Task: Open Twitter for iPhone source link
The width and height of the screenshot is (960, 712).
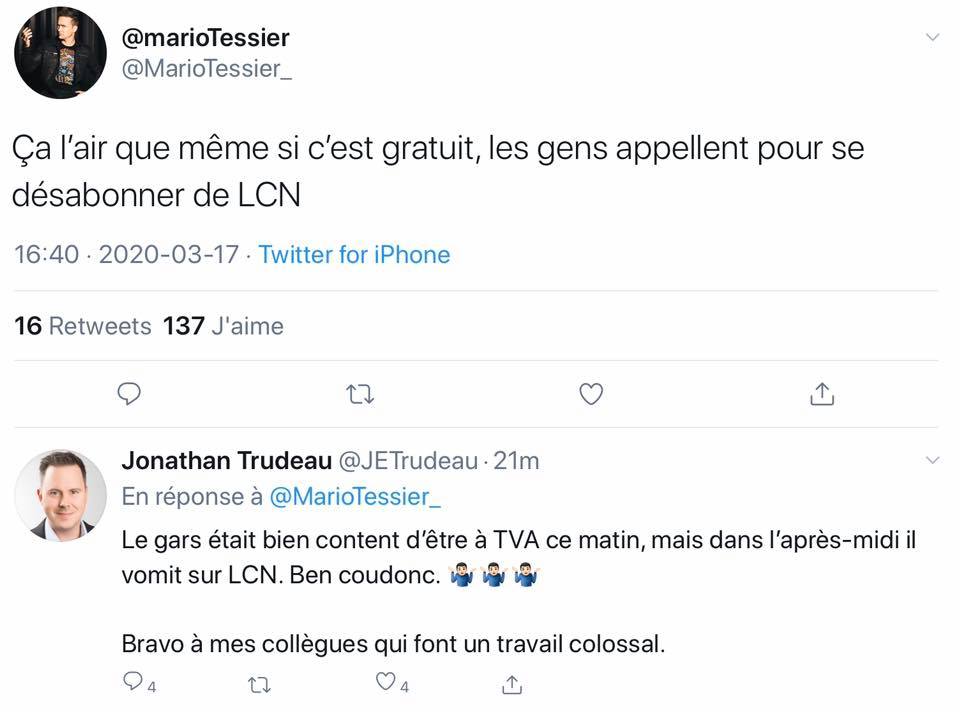Action: [354, 255]
